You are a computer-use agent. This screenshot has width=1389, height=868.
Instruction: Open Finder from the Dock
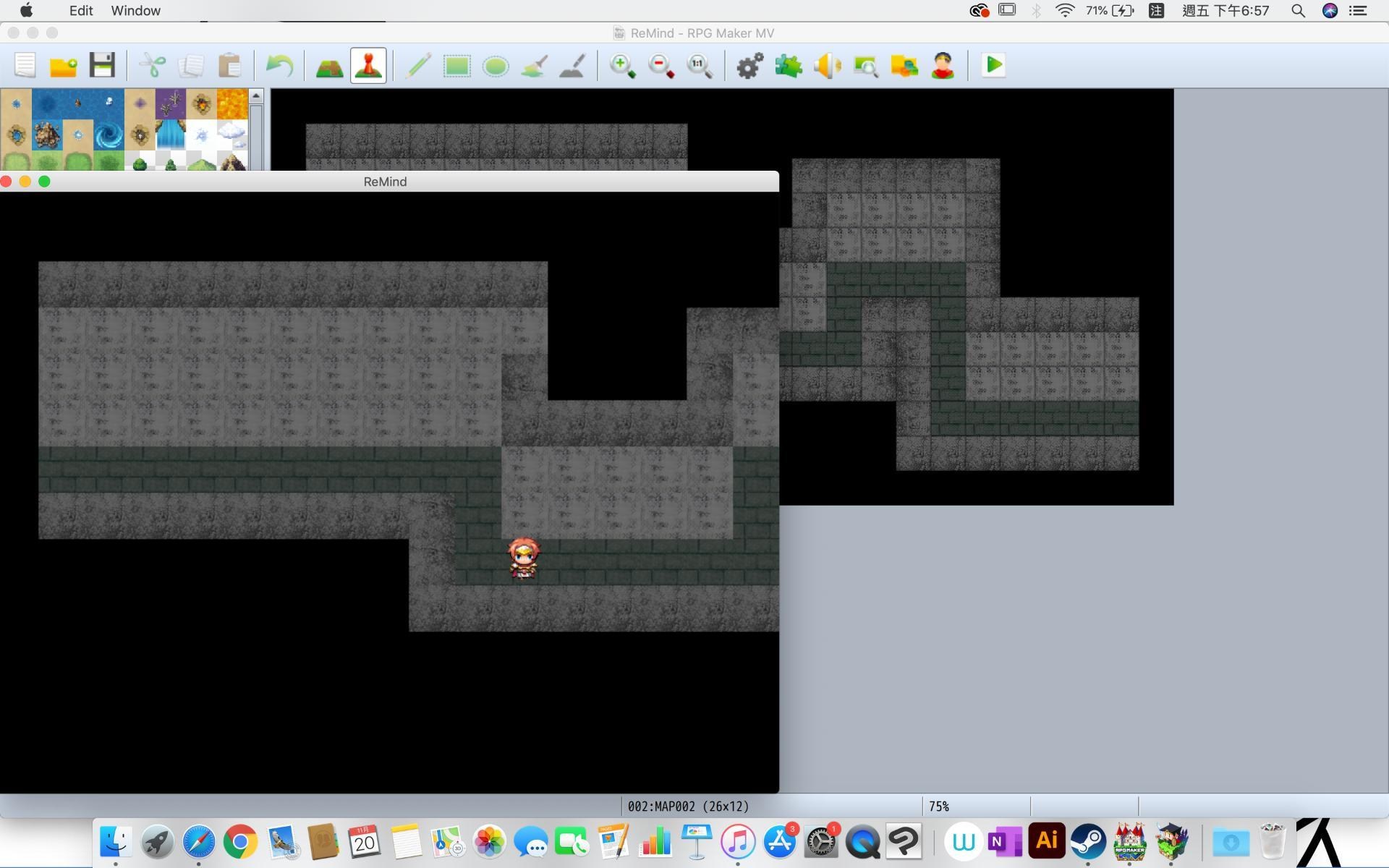click(x=116, y=841)
